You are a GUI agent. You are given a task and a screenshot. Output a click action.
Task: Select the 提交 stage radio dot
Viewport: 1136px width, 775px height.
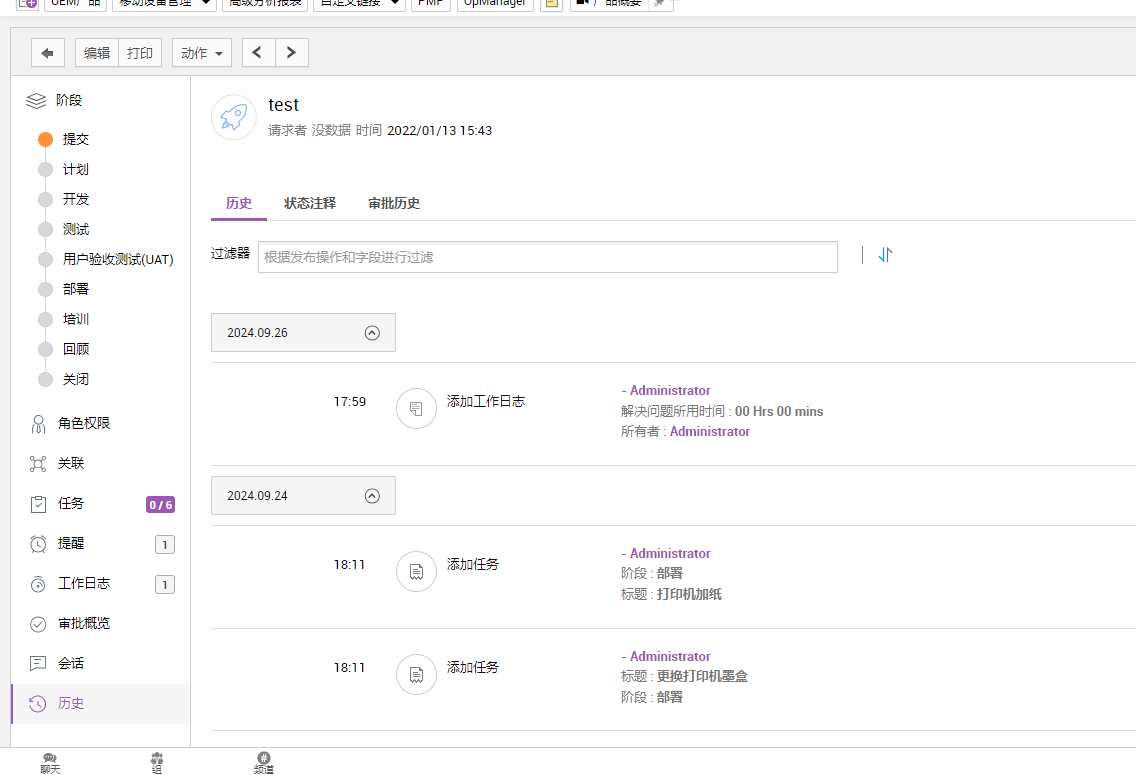(x=45, y=140)
